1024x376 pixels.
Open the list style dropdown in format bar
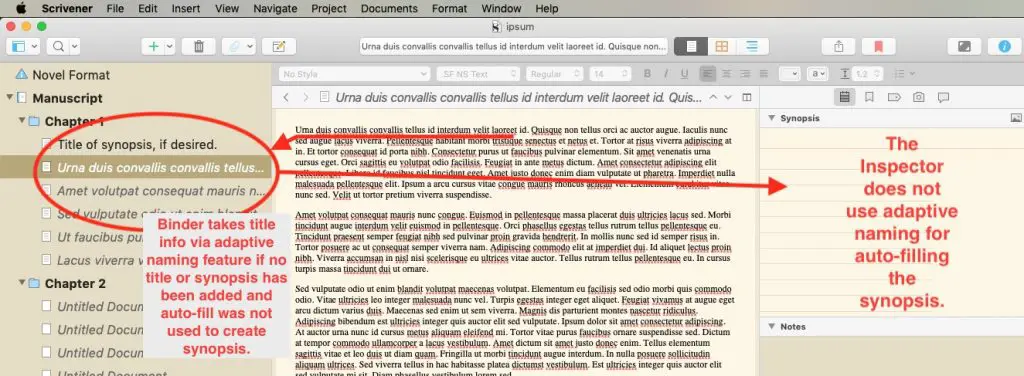pos(904,74)
